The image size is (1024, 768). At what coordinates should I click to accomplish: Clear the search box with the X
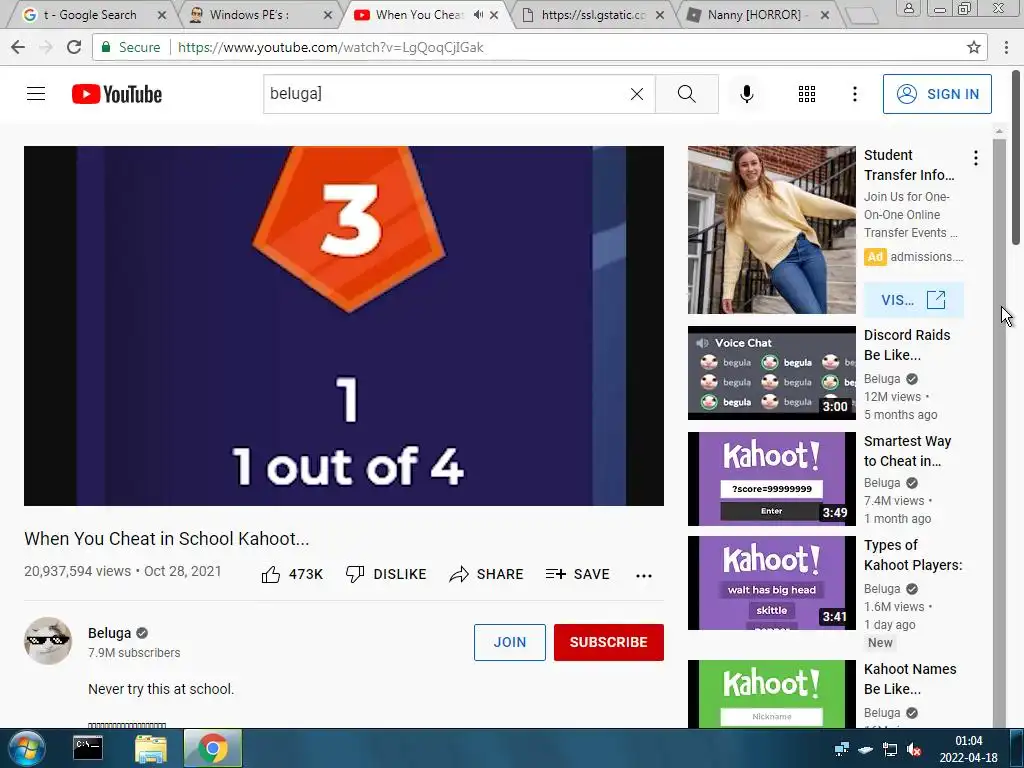(x=637, y=94)
